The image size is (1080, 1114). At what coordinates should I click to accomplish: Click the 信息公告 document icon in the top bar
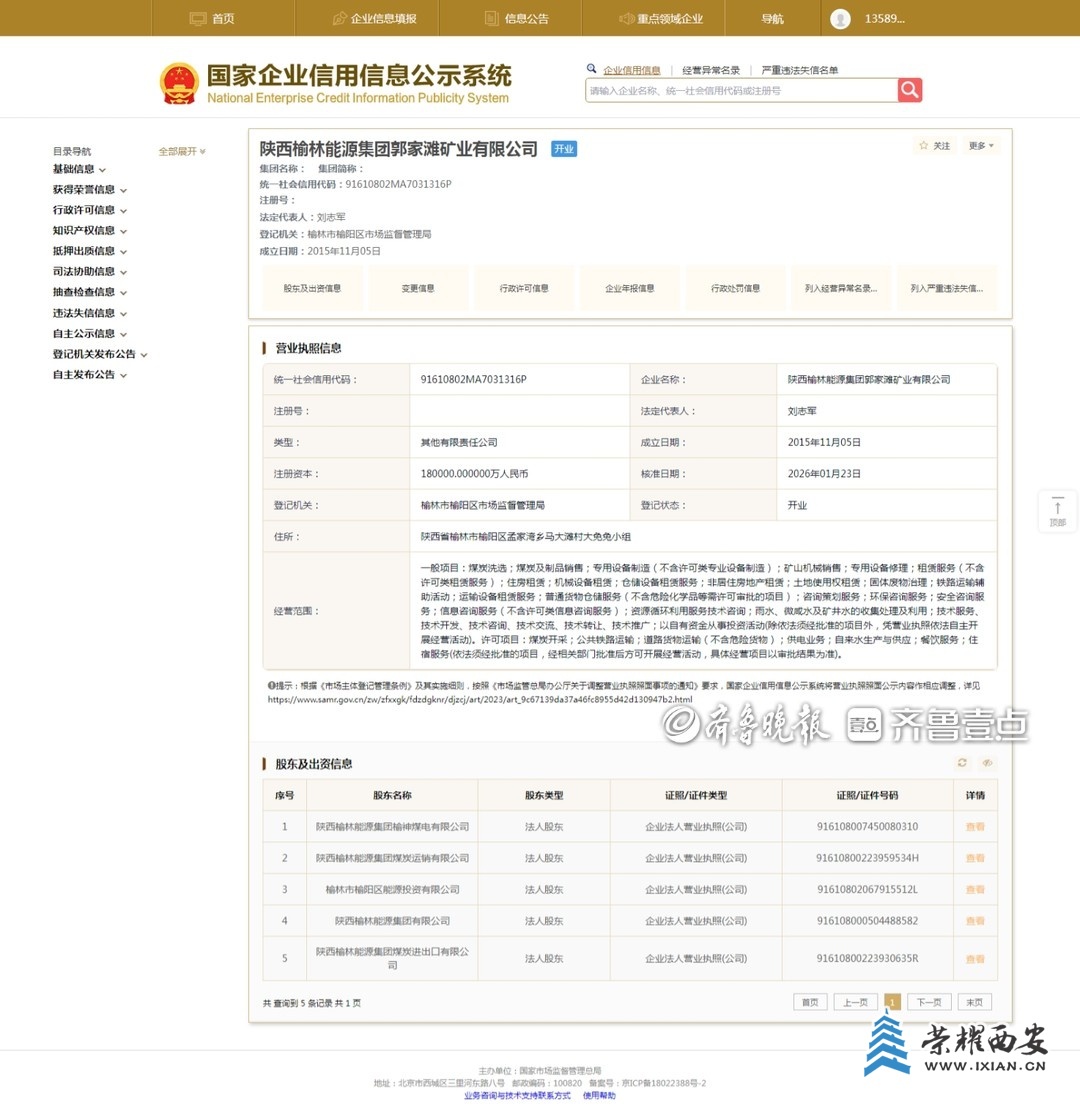[491, 18]
